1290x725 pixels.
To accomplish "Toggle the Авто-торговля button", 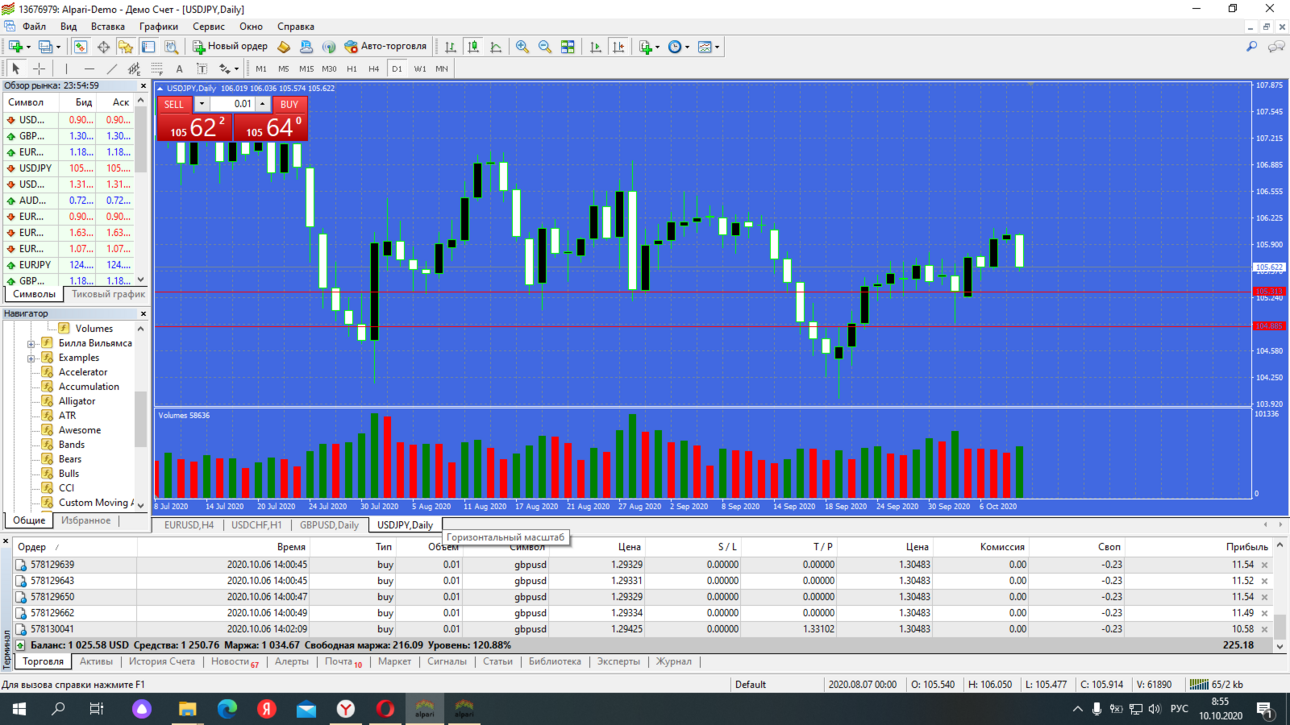I will point(386,47).
